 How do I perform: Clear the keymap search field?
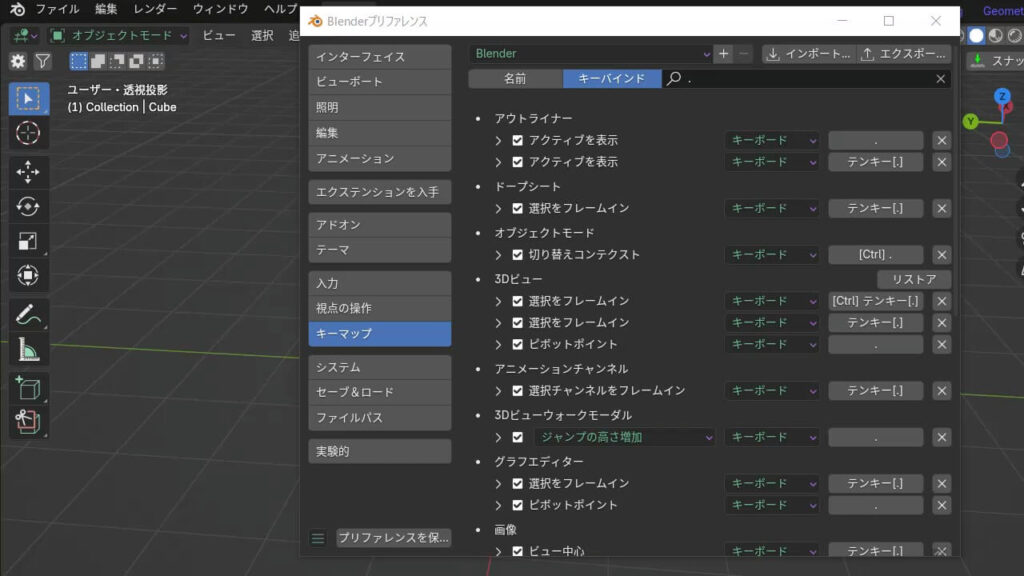tap(940, 79)
